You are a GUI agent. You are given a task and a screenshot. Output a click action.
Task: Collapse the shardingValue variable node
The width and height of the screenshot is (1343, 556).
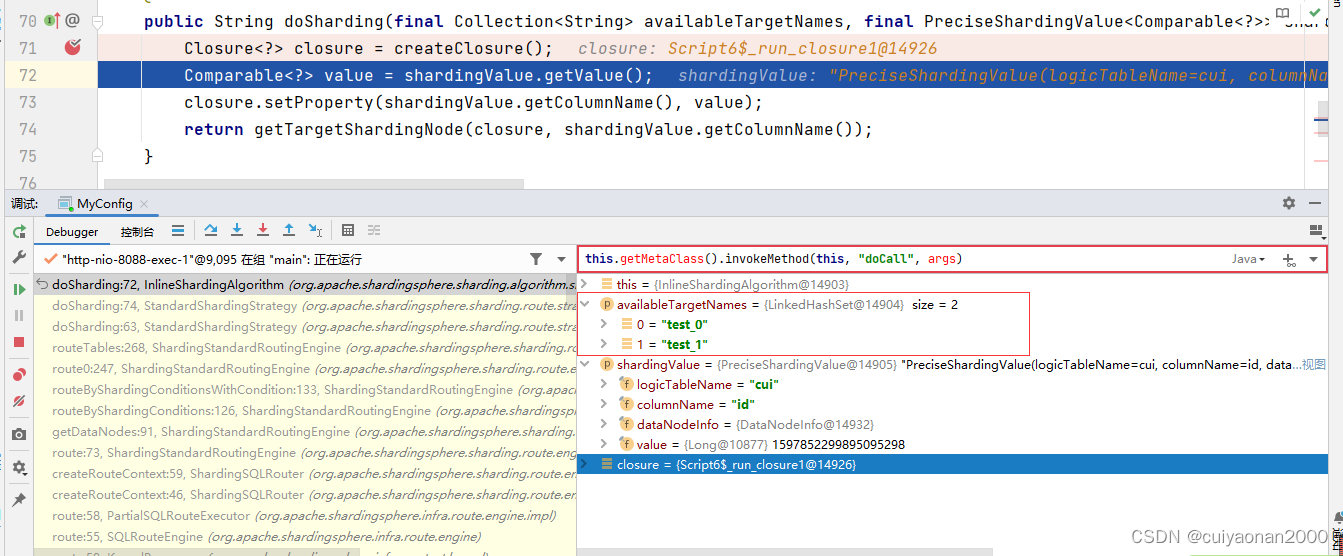tap(585, 365)
